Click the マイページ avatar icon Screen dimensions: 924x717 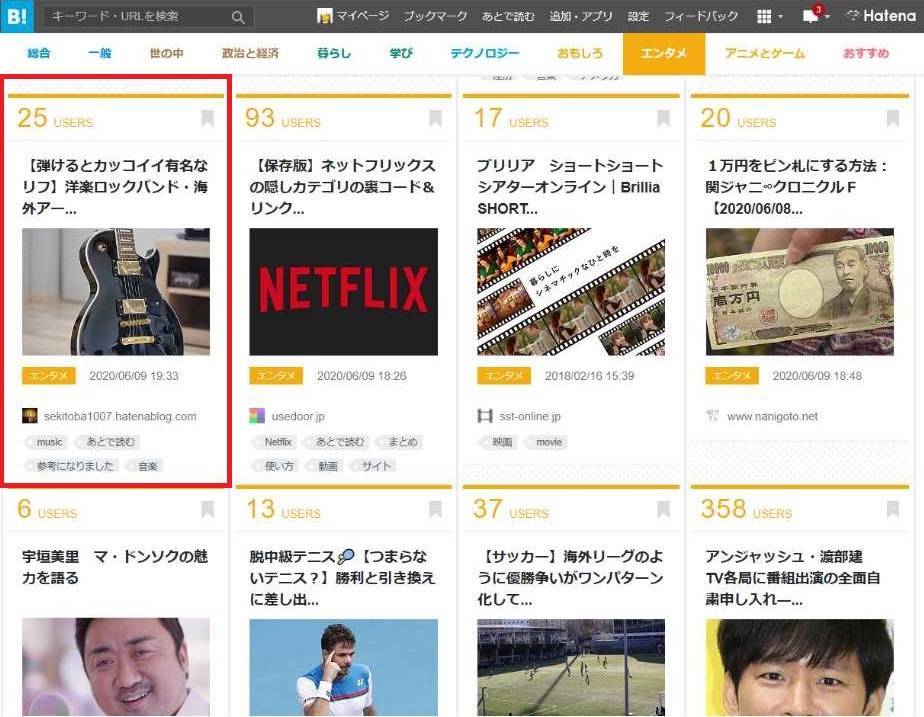[x=325, y=16]
